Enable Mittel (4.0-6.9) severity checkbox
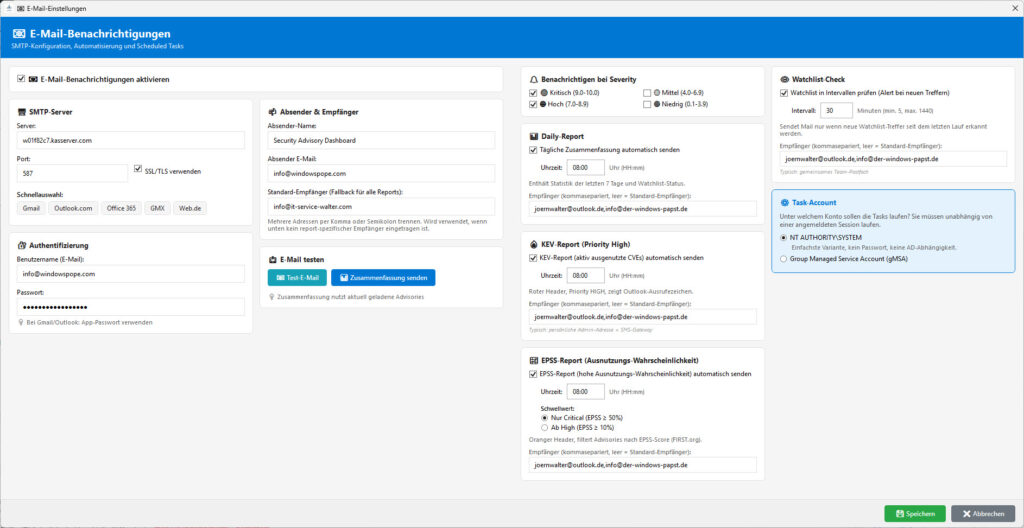This screenshot has height=528, width=1024. pyautogui.click(x=647, y=93)
